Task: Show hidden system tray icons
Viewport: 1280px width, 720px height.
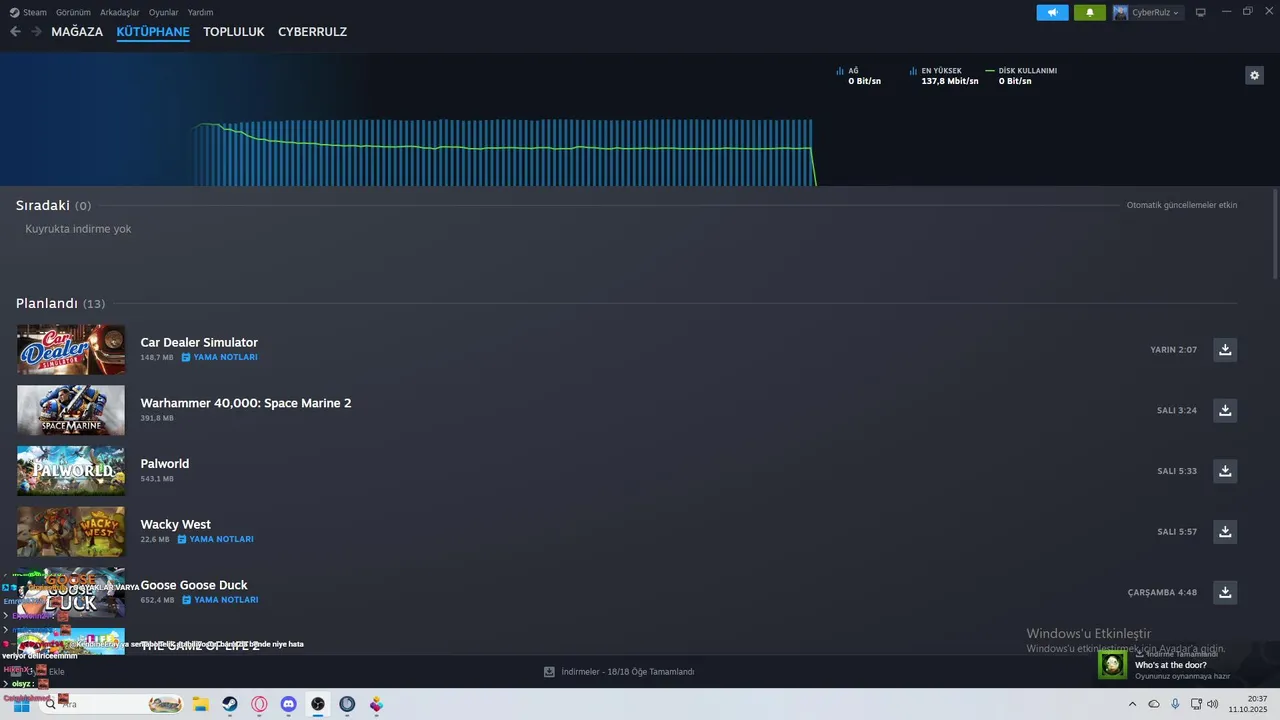Action: click(1132, 704)
